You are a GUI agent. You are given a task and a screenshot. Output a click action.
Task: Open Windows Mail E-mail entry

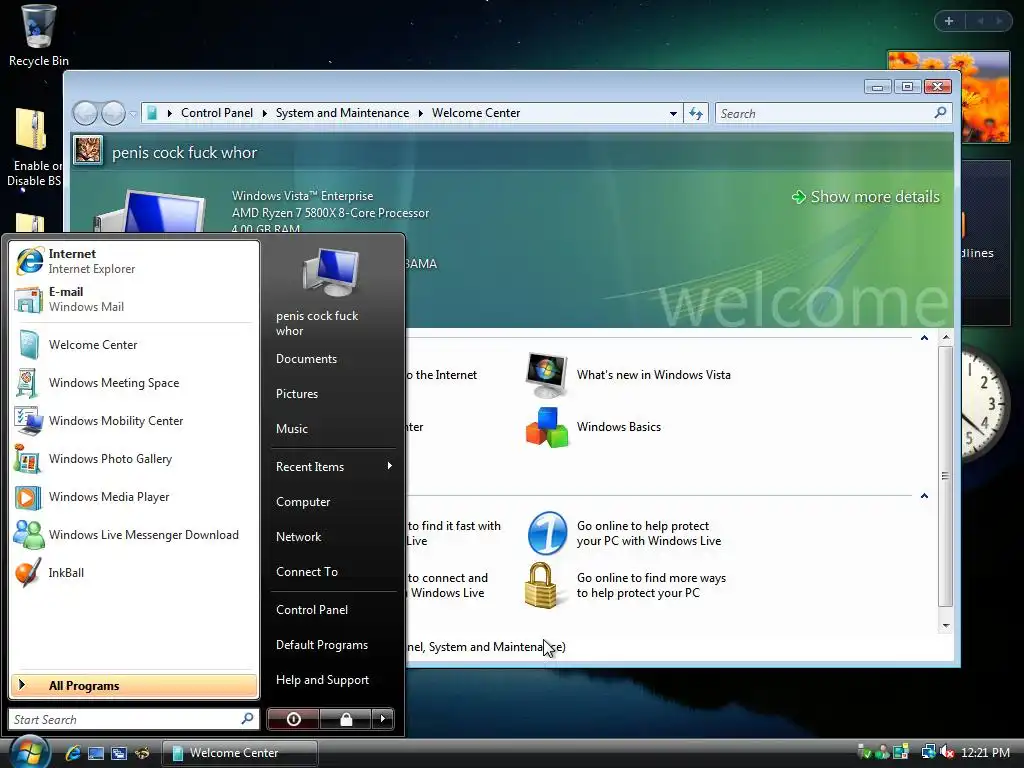pyautogui.click(x=133, y=299)
